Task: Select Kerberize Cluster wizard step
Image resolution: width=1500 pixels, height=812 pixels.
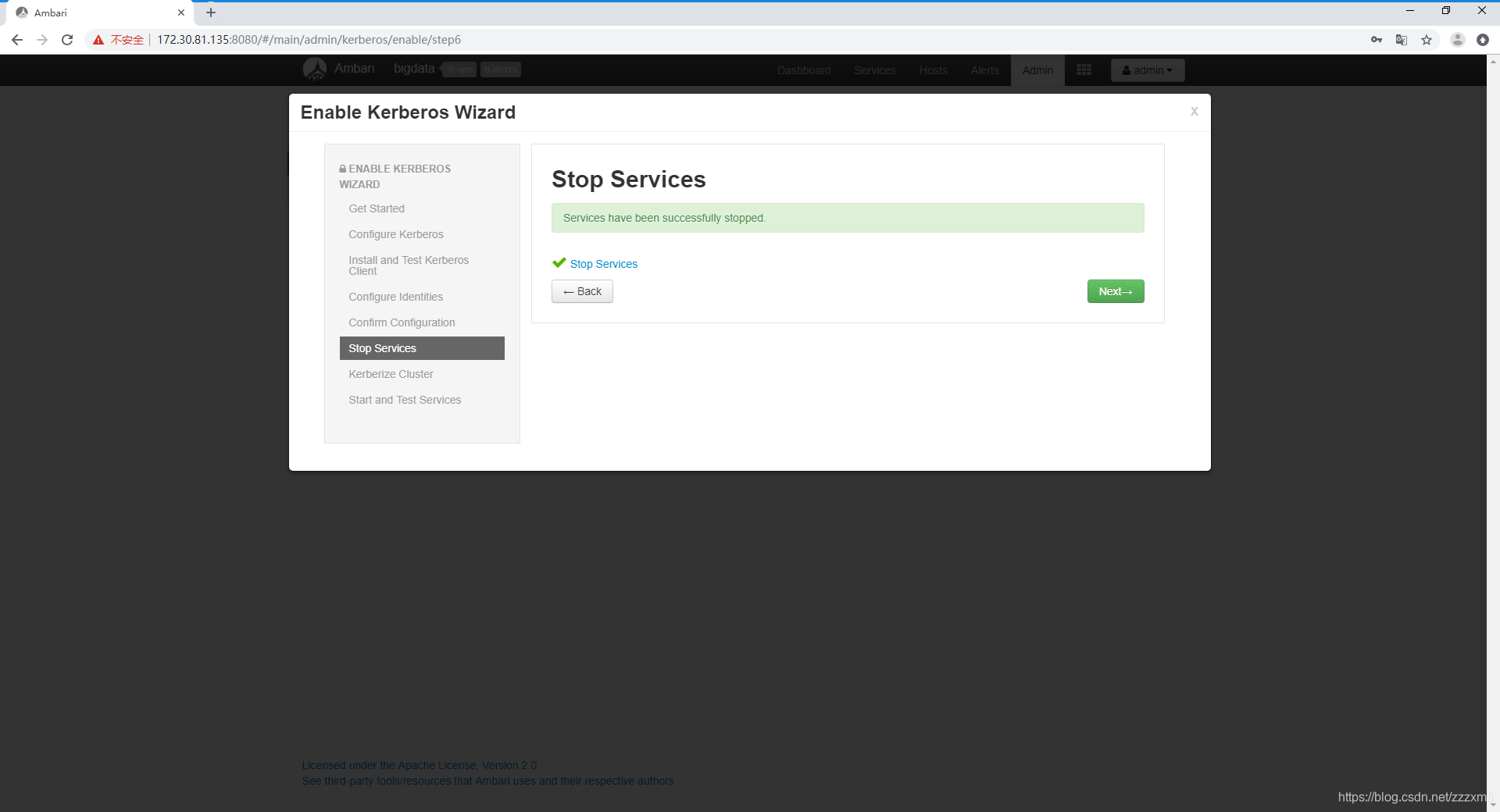Action: pyautogui.click(x=391, y=374)
